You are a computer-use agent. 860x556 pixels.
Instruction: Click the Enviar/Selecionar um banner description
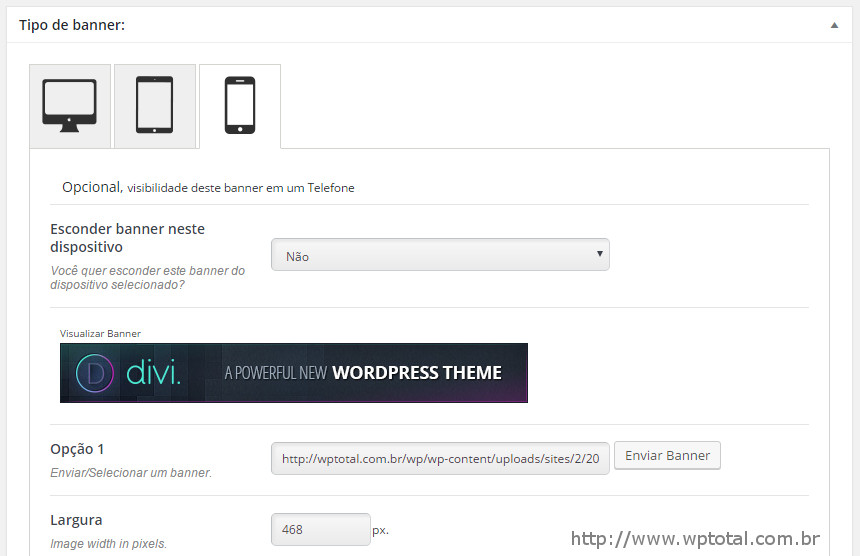pos(131,473)
